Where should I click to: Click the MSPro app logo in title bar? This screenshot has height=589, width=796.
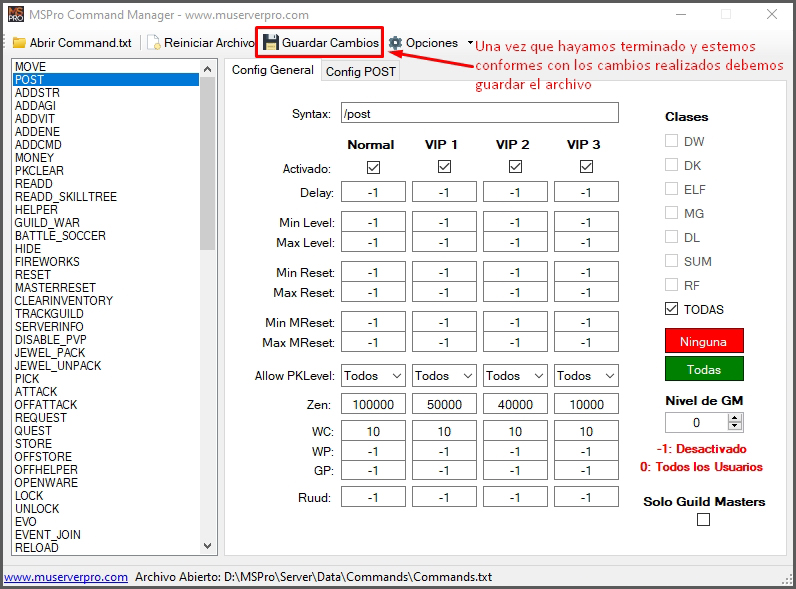click(x=14, y=14)
